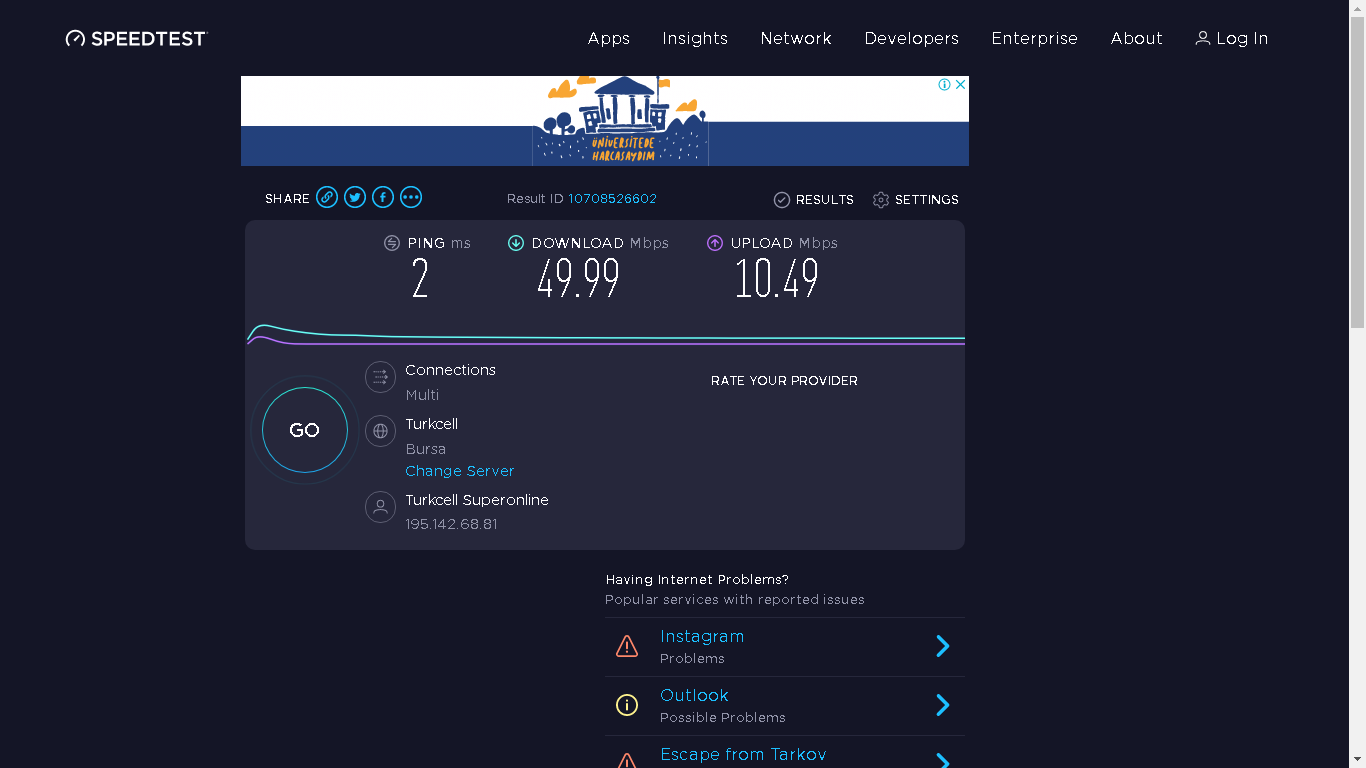Image resolution: width=1366 pixels, height=768 pixels.
Task: Open the Instagram service link
Action: (702, 636)
